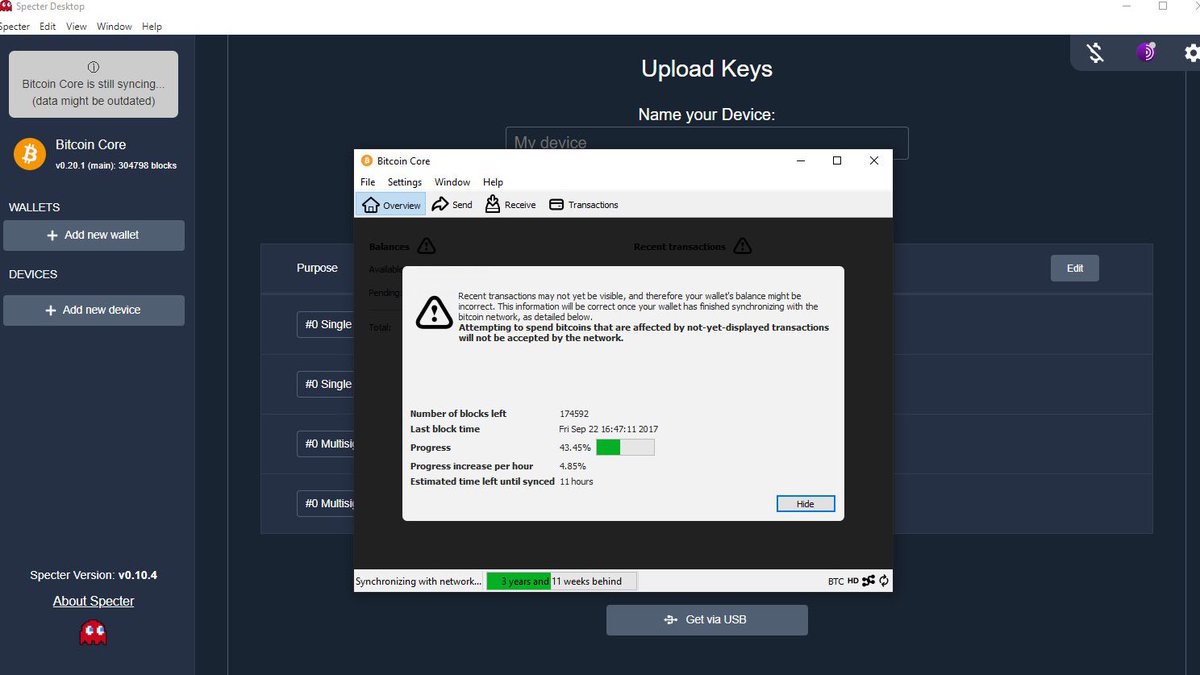Click the info icon on syncing notice

pyautogui.click(x=93, y=67)
